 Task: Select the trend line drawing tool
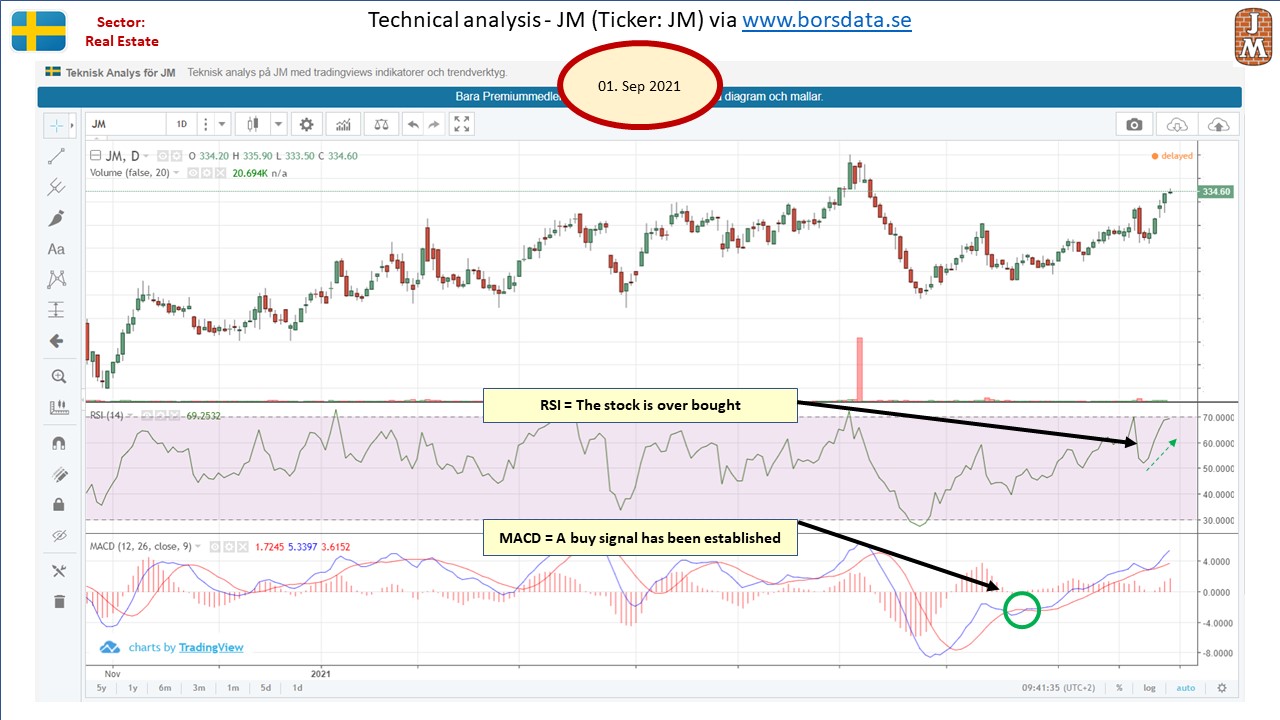[x=57, y=156]
